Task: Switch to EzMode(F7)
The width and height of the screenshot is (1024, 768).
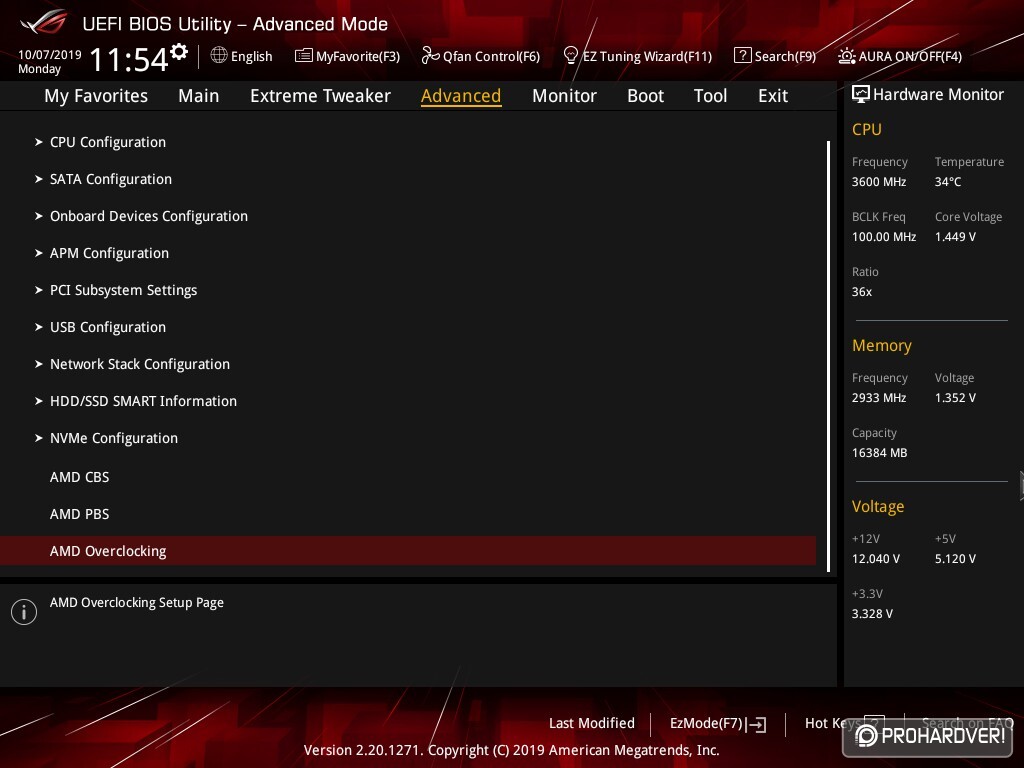Action: click(x=706, y=724)
